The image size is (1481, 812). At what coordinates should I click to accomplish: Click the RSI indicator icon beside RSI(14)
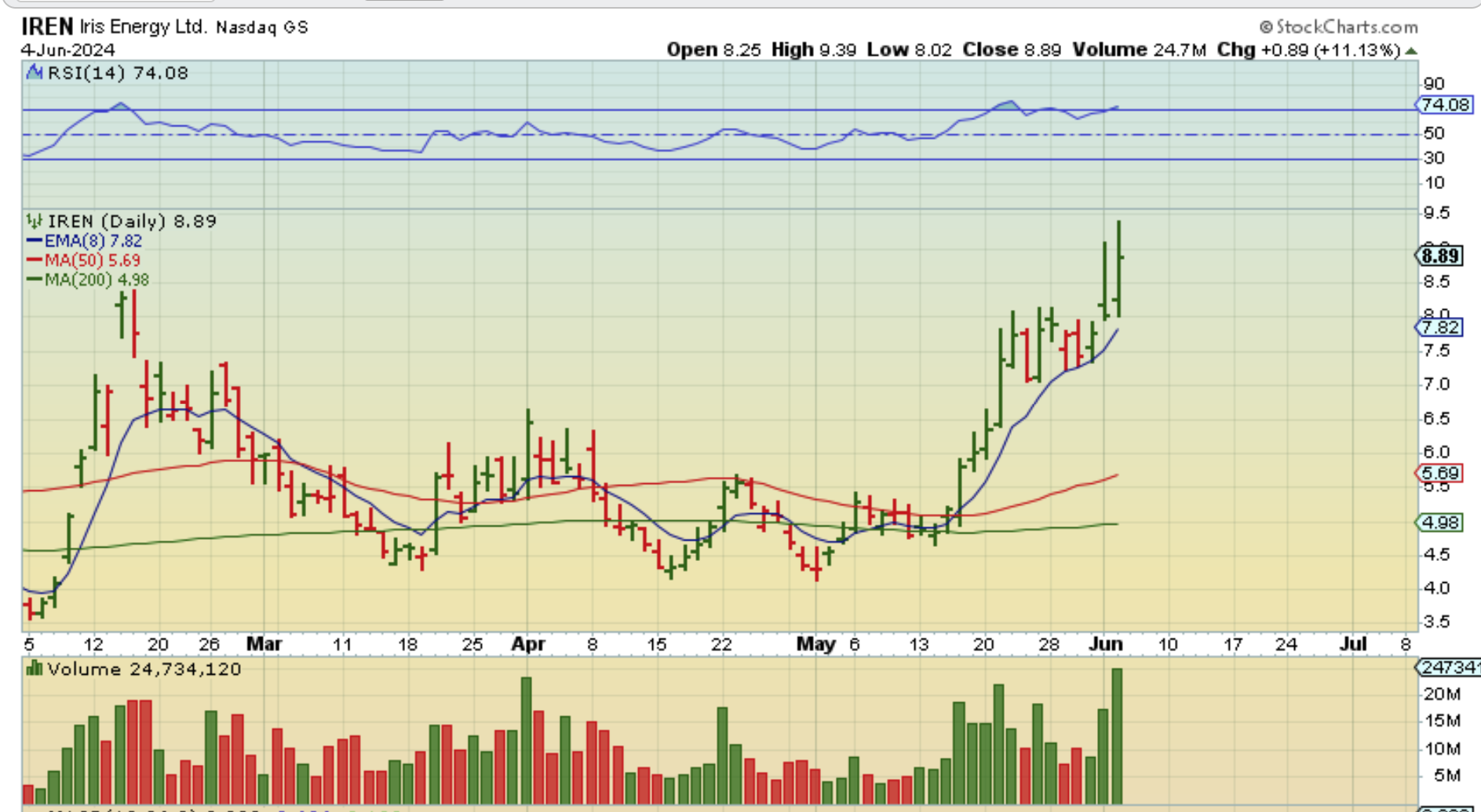[x=35, y=73]
